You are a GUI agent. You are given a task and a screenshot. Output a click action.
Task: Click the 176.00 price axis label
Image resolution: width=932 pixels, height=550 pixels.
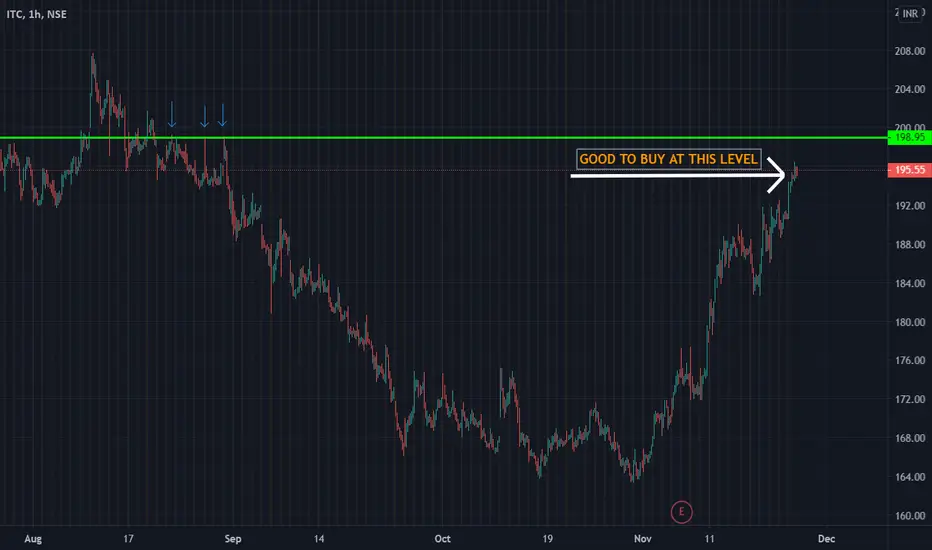(909, 360)
